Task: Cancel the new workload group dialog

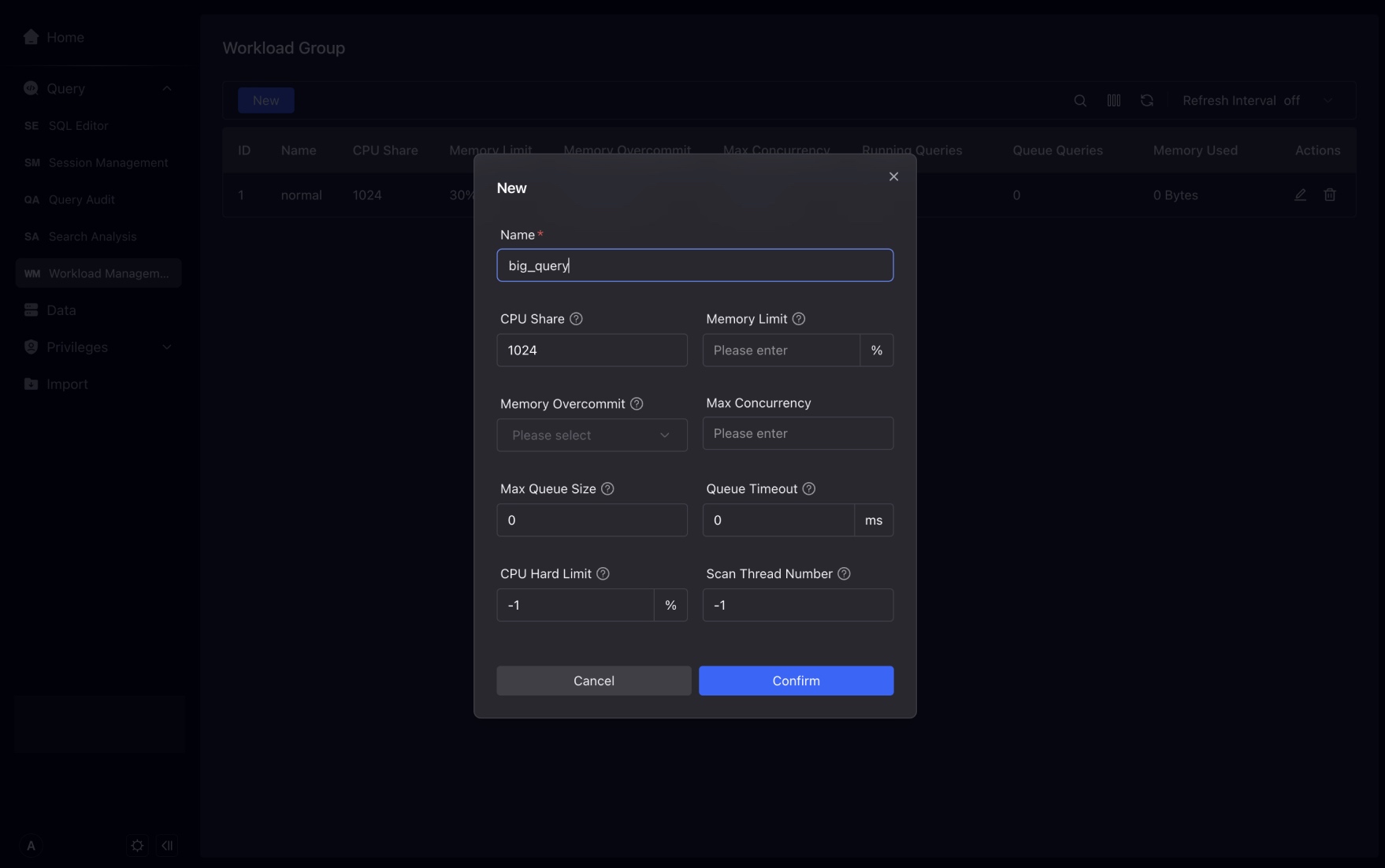Action: (x=593, y=681)
